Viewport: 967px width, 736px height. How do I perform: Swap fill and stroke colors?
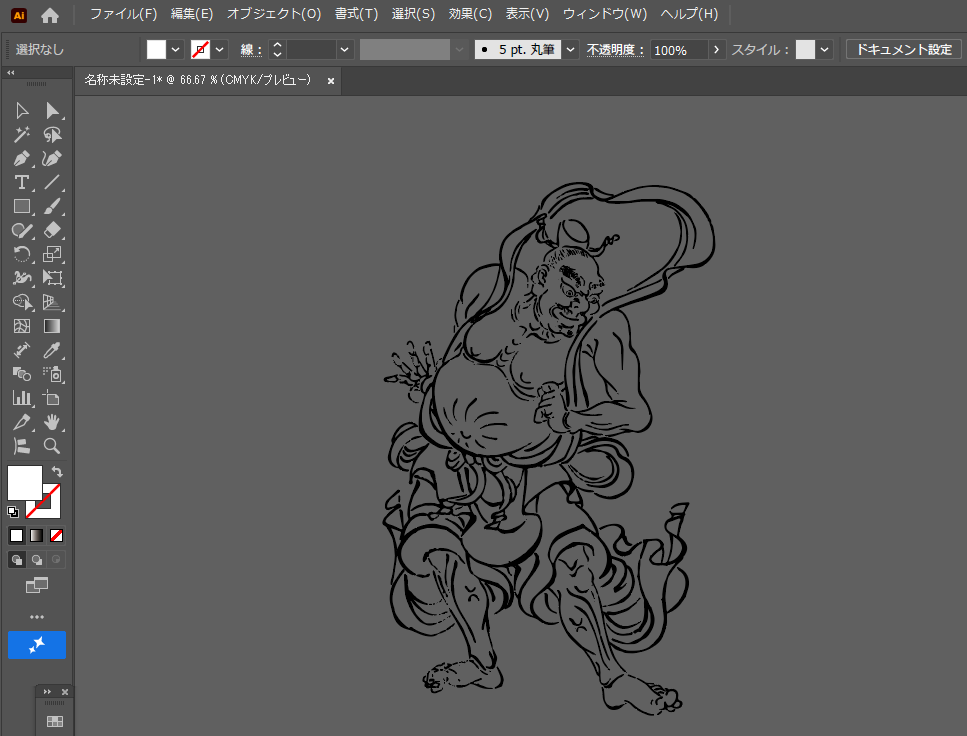point(57,471)
